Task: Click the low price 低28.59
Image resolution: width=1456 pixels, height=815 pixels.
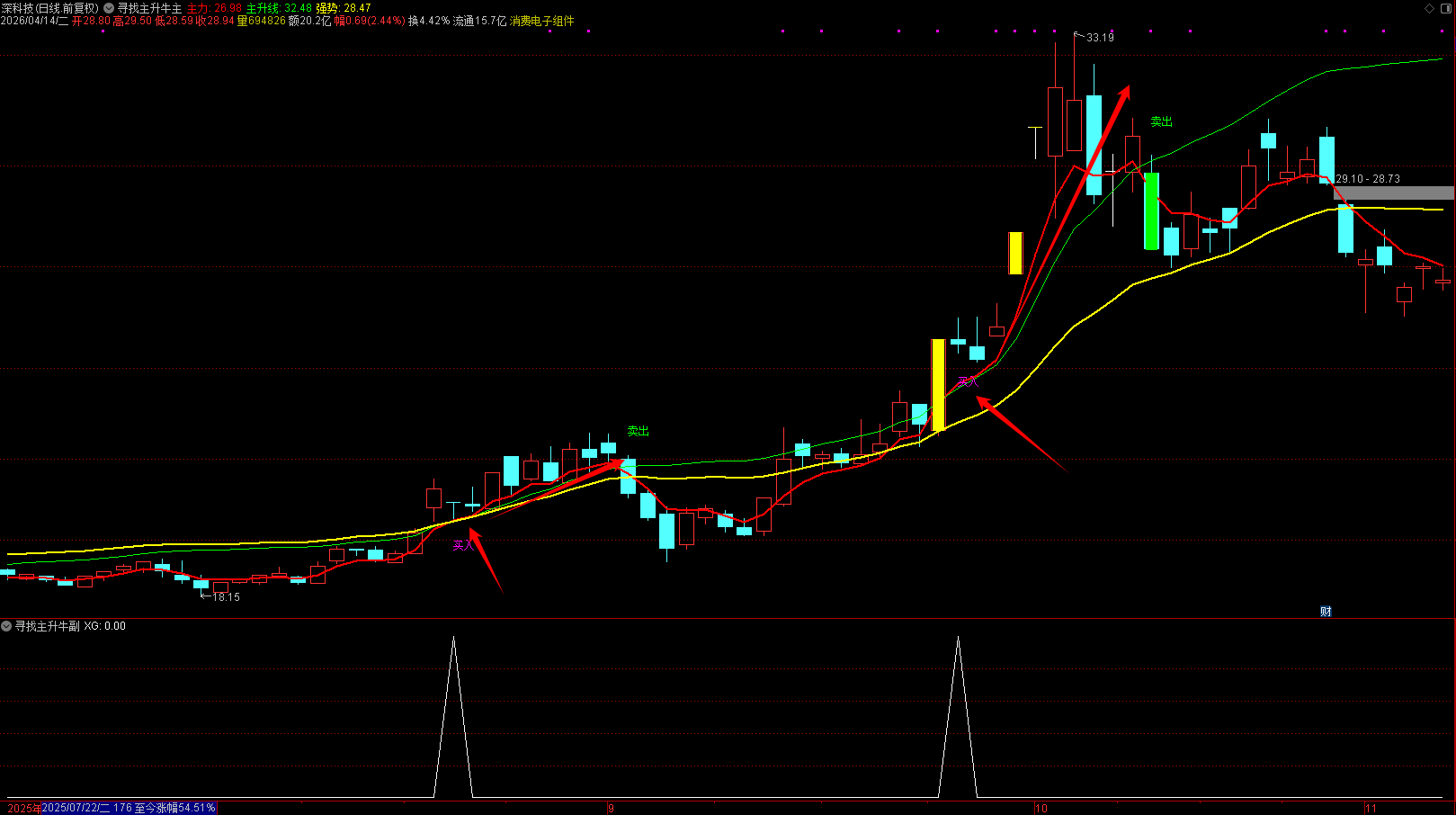Action: (x=174, y=21)
